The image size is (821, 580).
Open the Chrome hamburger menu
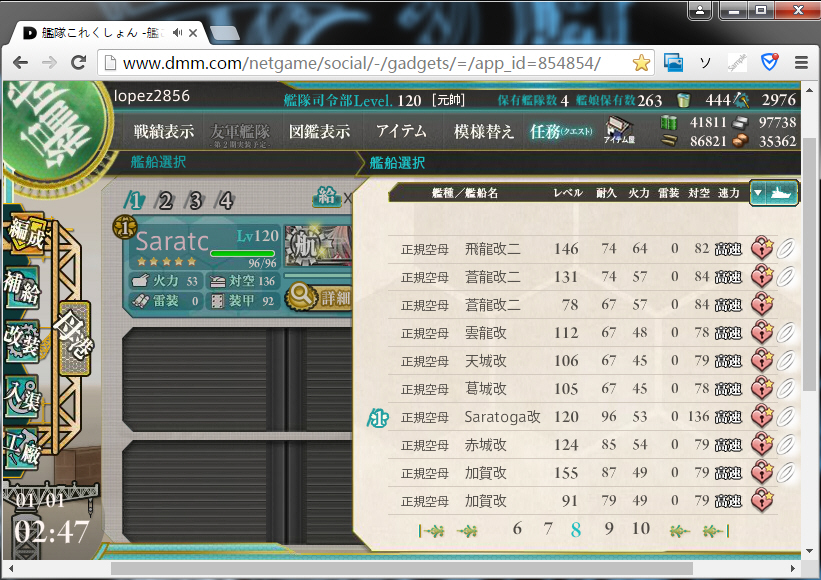(x=802, y=63)
